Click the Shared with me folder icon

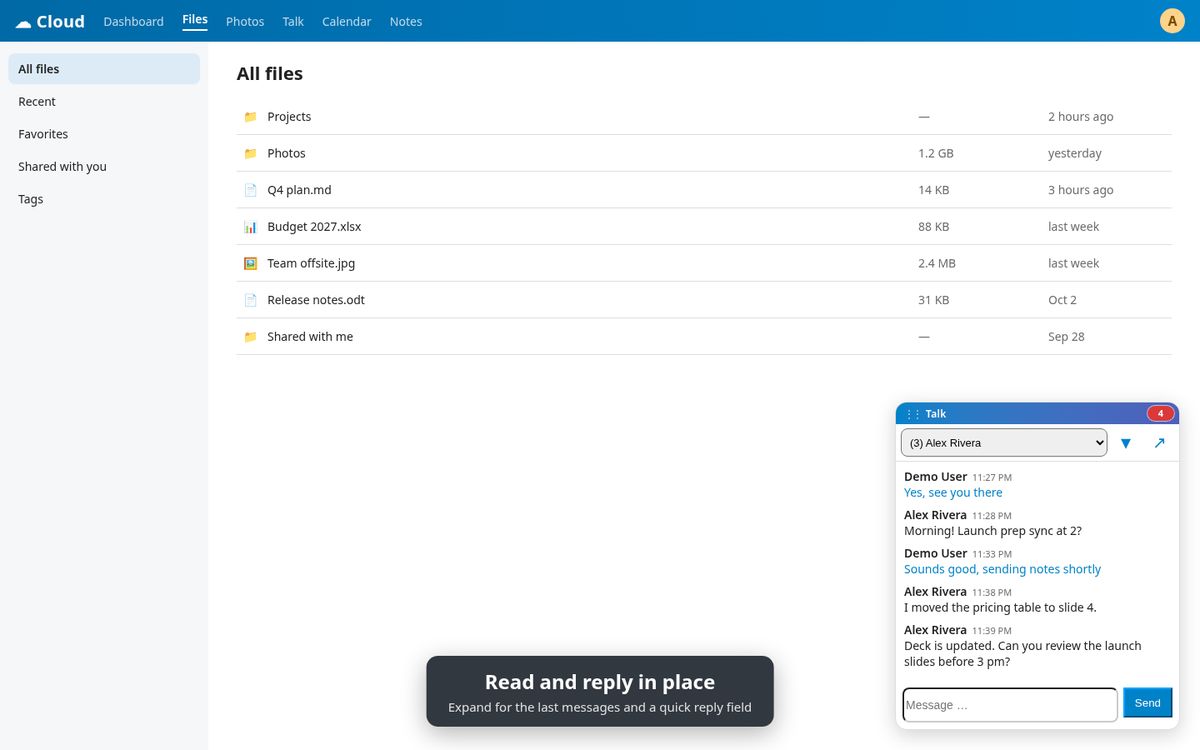(x=250, y=337)
